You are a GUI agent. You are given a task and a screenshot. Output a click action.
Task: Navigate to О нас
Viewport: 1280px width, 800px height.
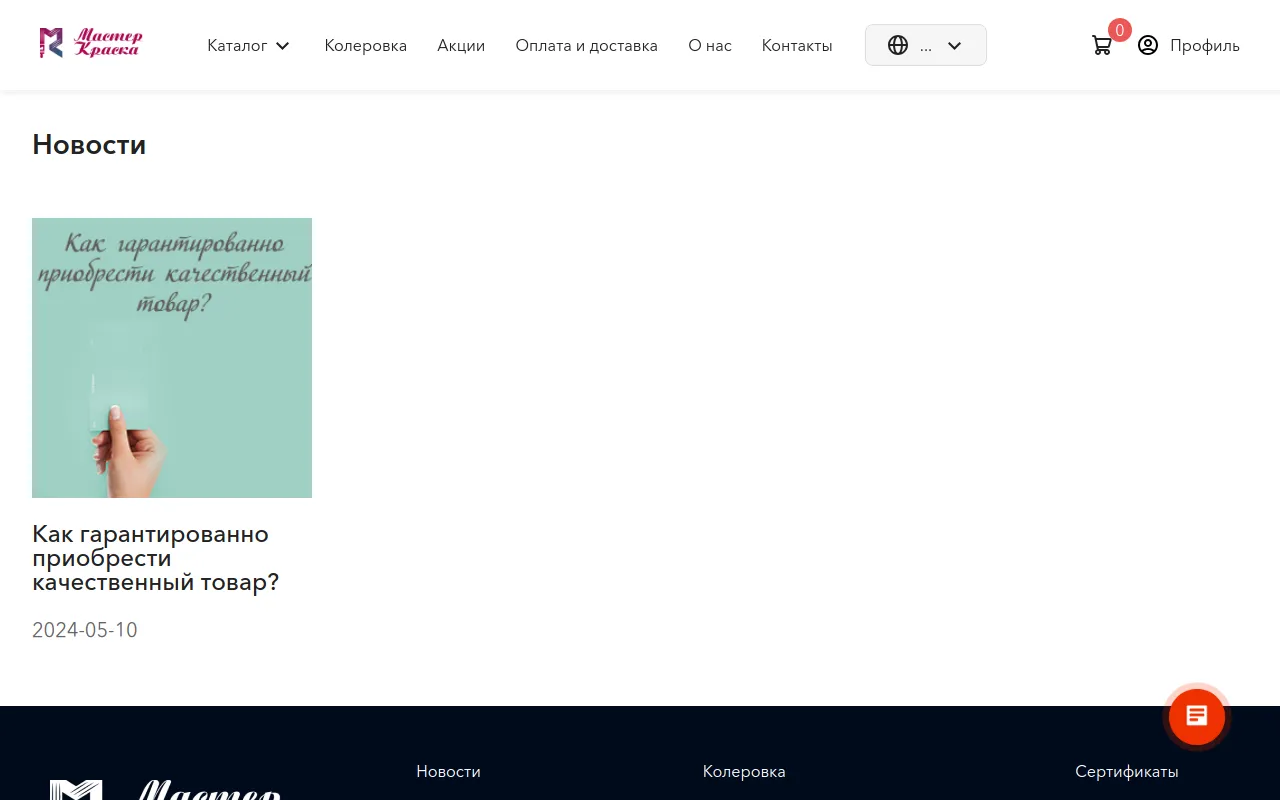point(710,45)
